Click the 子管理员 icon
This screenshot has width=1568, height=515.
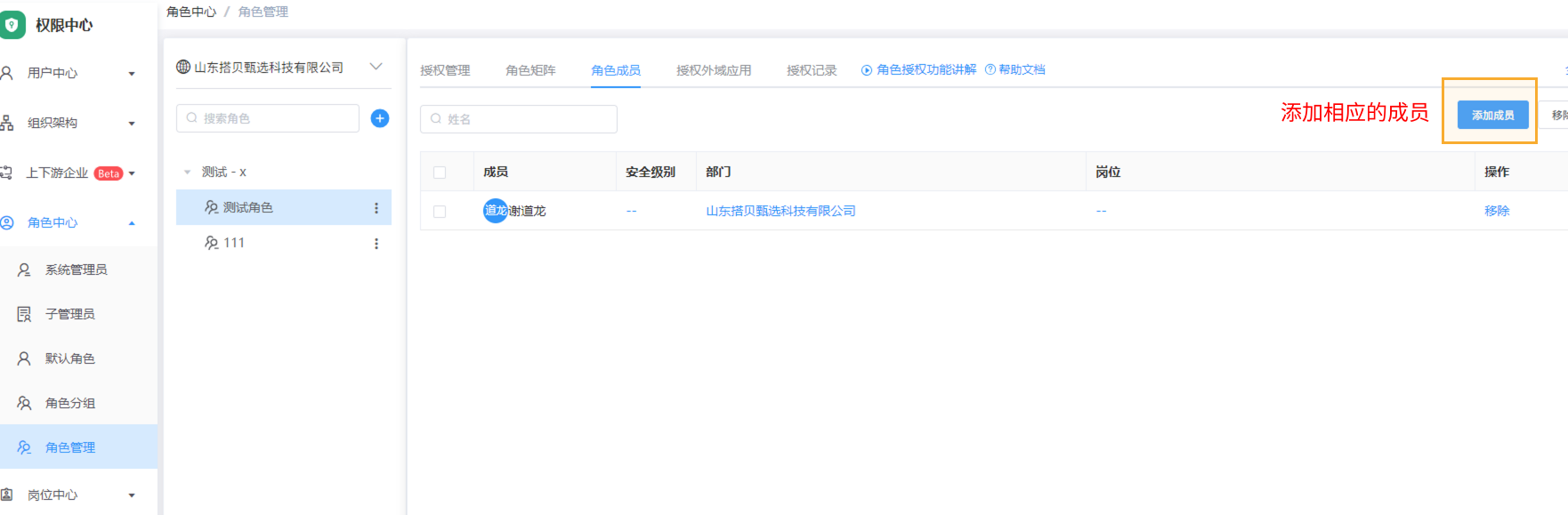pos(24,314)
